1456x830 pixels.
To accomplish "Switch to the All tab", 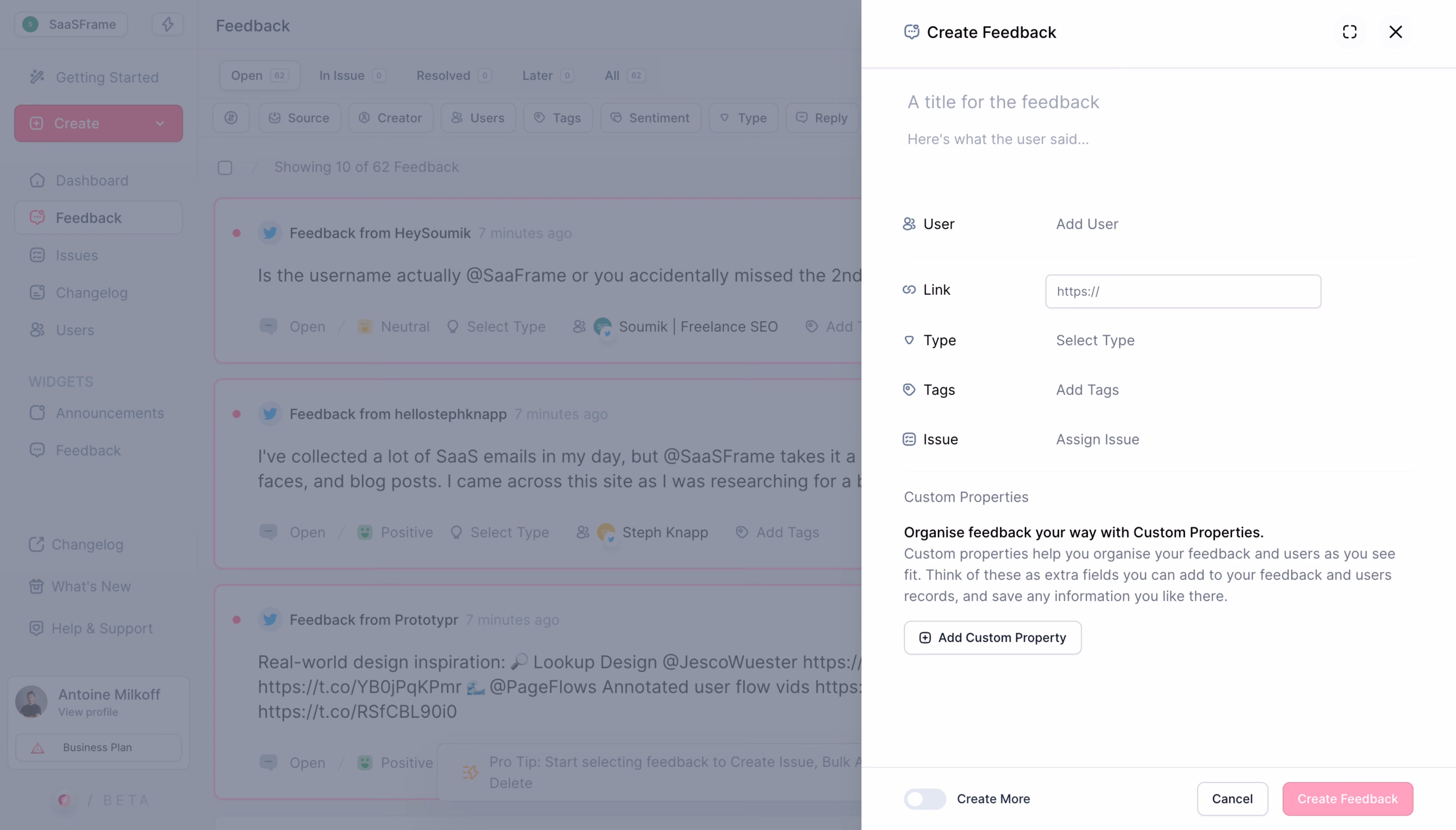I will [x=625, y=75].
